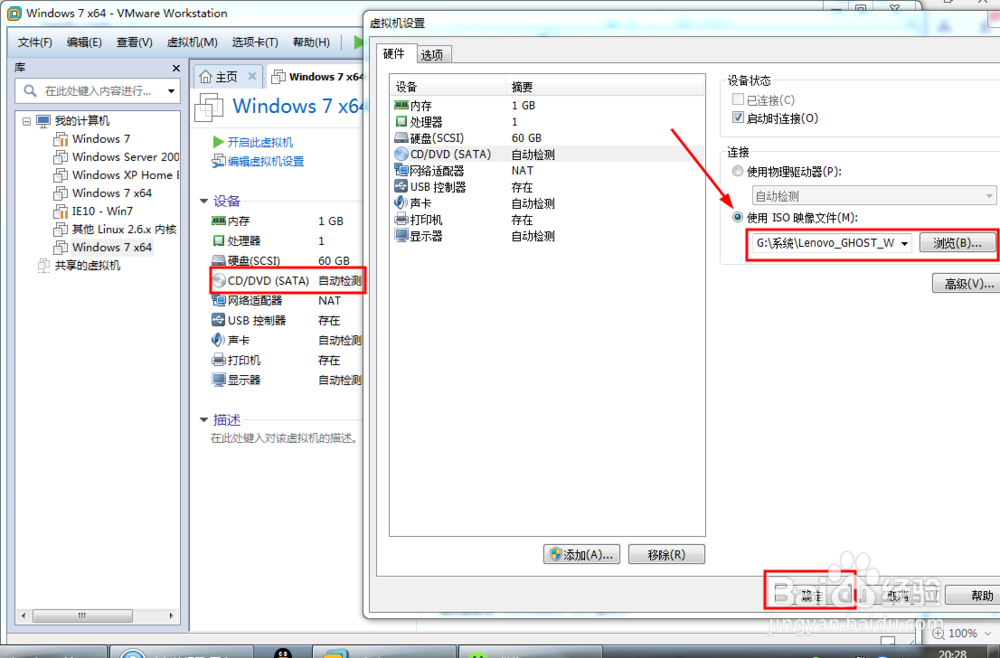Screen dimensions: 1000x658
Task: Click the USB 控制器 icon in settings dialog
Action: click(x=401, y=187)
